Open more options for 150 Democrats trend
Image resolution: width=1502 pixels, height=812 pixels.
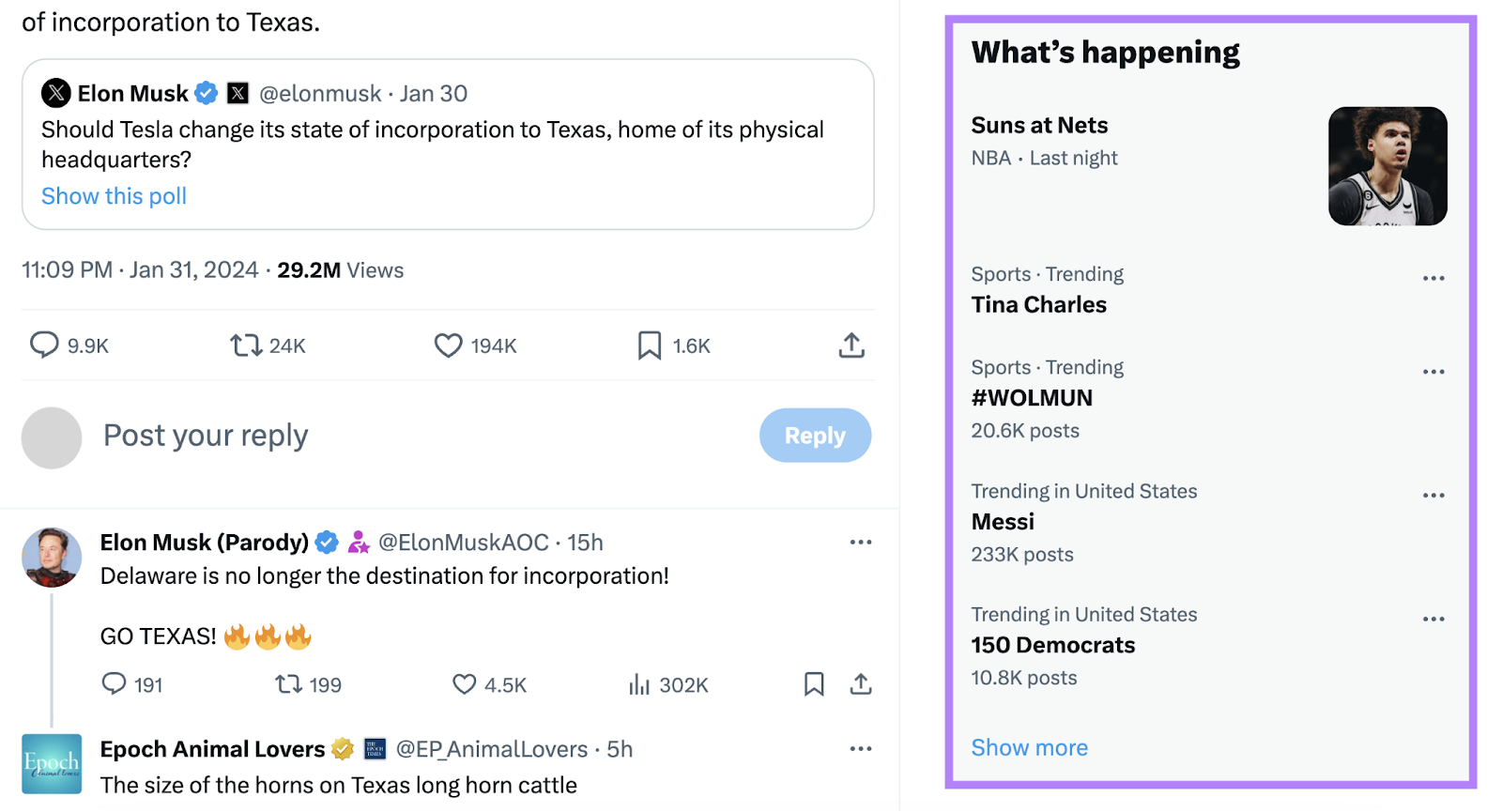click(x=1433, y=619)
